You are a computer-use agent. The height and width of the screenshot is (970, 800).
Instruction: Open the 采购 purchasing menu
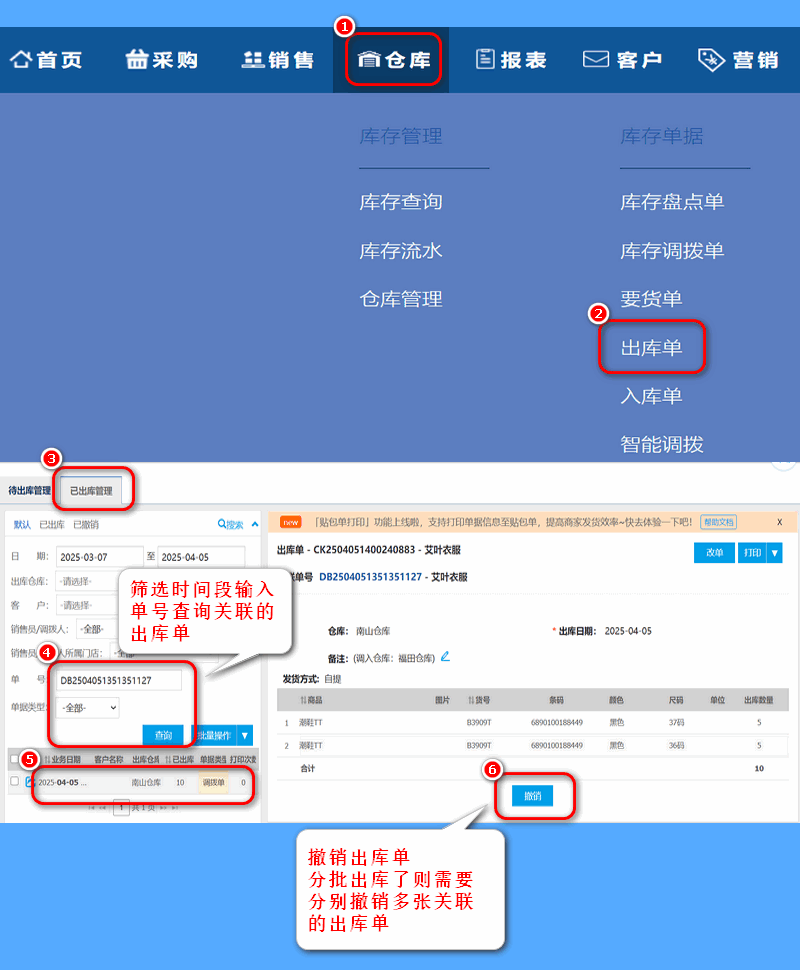161,60
